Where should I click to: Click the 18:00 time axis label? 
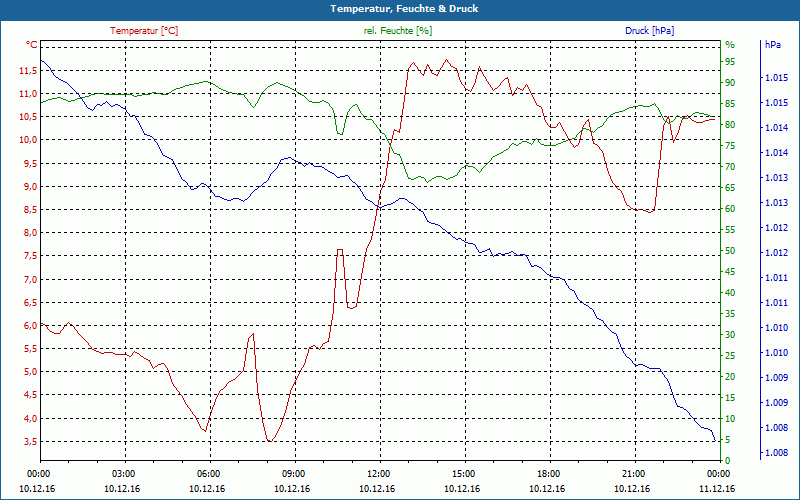pyautogui.click(x=551, y=473)
